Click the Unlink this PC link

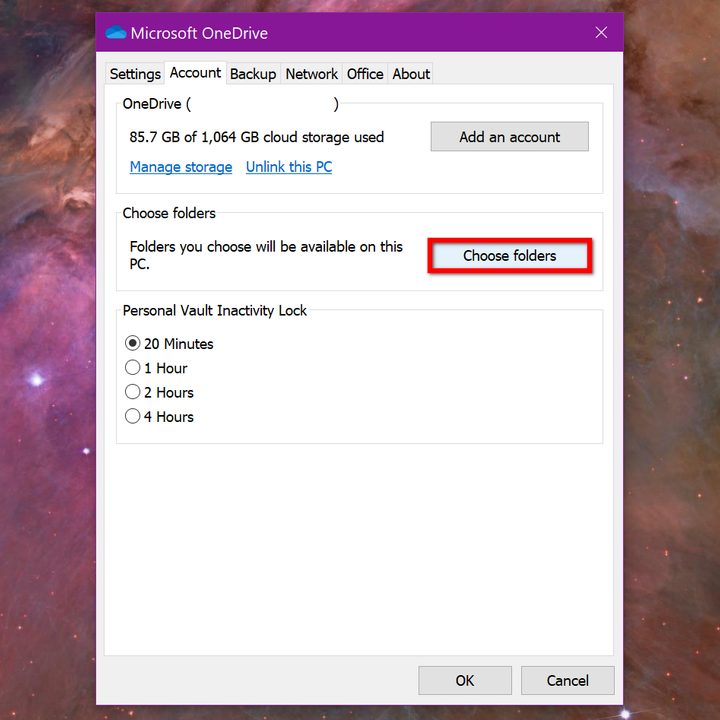[x=289, y=167]
